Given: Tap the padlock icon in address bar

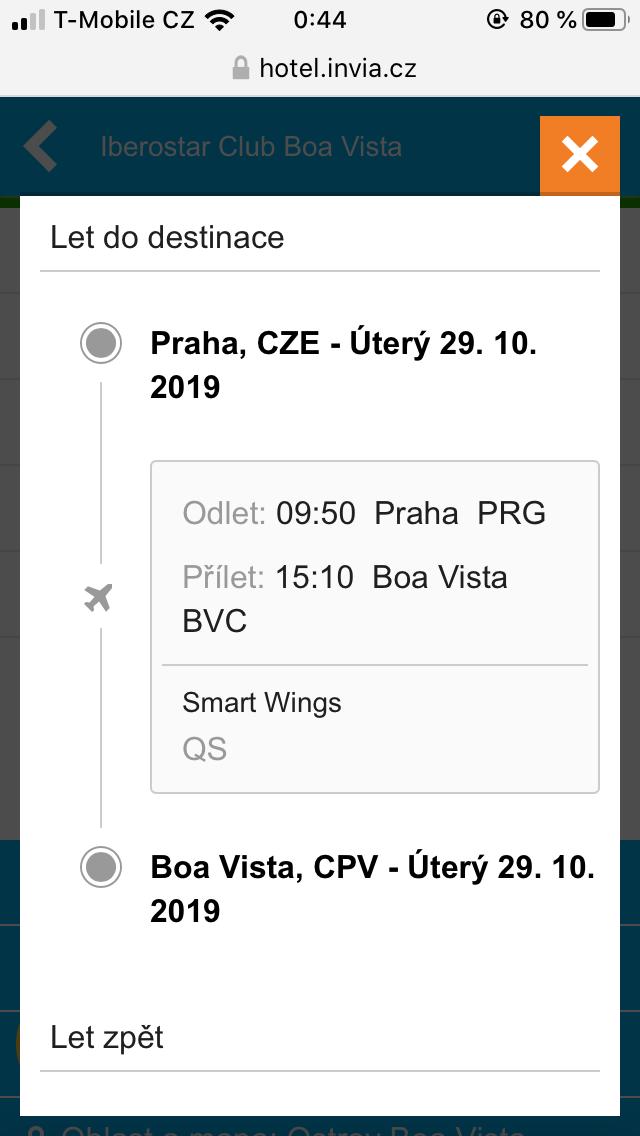Looking at the screenshot, I should (x=240, y=68).
